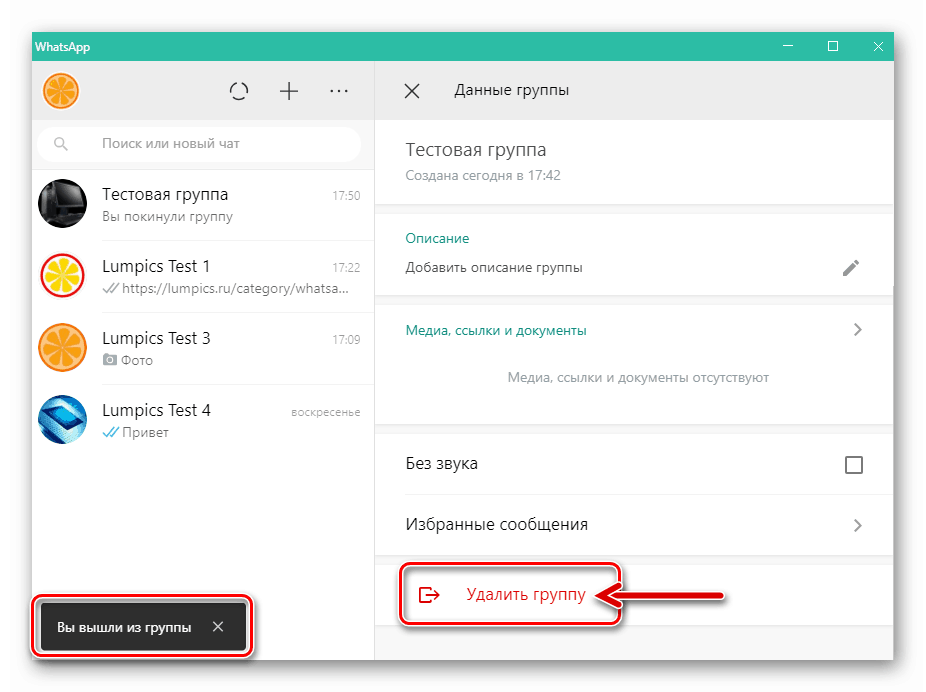Click the Тестовая группа title in group info
Image resolution: width=926 pixels, height=692 pixels.
(475, 150)
